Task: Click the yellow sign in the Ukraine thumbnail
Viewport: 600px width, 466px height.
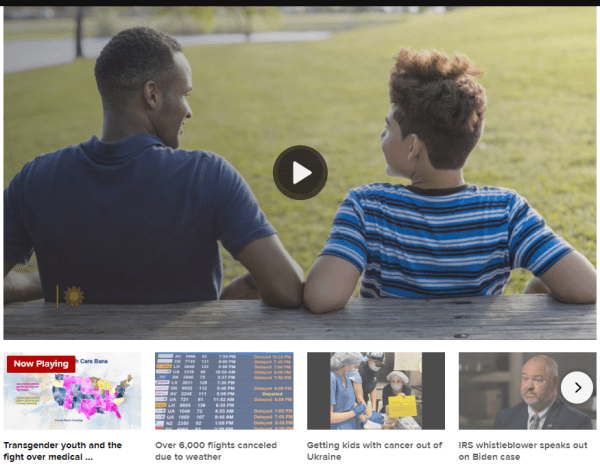Action: point(401,406)
